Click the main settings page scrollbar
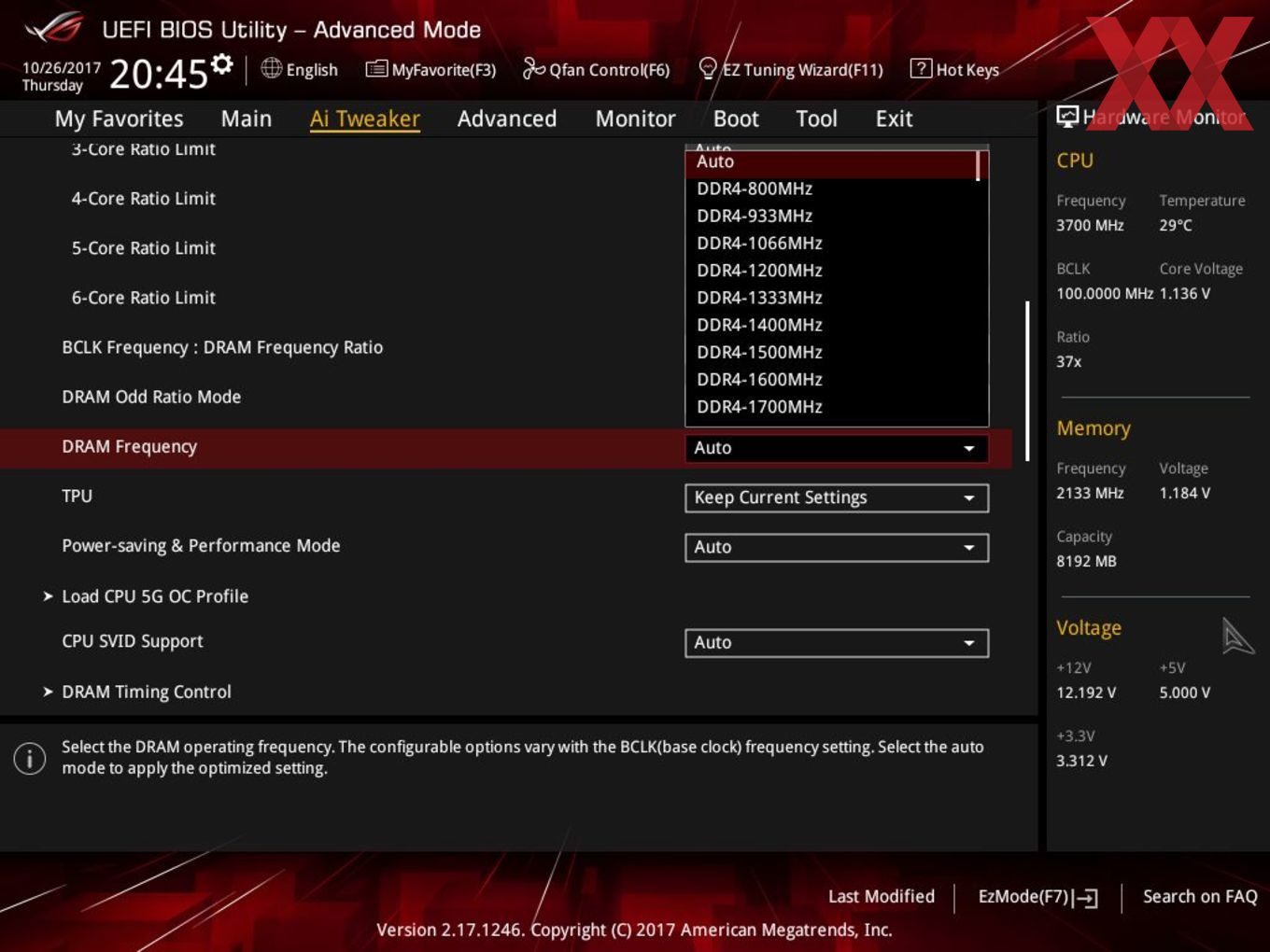This screenshot has width=1270, height=952. [x=1027, y=381]
